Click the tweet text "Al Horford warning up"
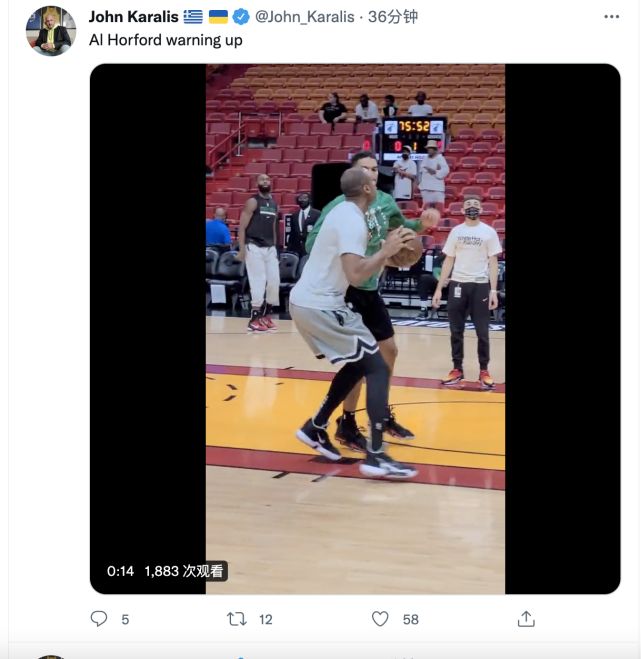641x659 pixels. click(166, 40)
